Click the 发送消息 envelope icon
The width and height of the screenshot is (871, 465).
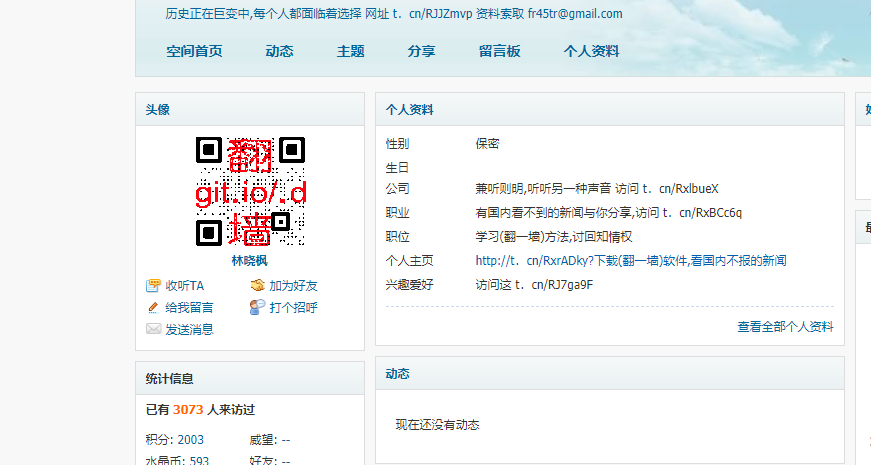(153, 329)
